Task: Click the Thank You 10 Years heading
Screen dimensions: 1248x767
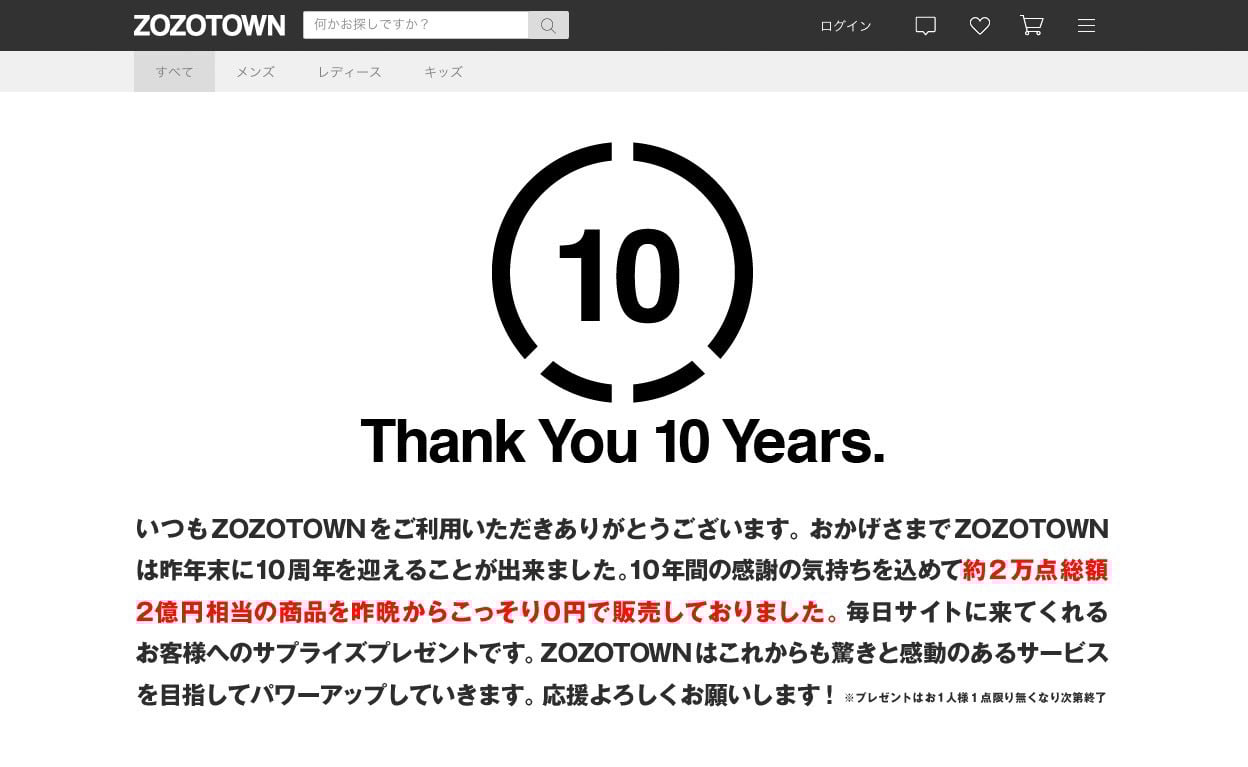Action: 622,441
